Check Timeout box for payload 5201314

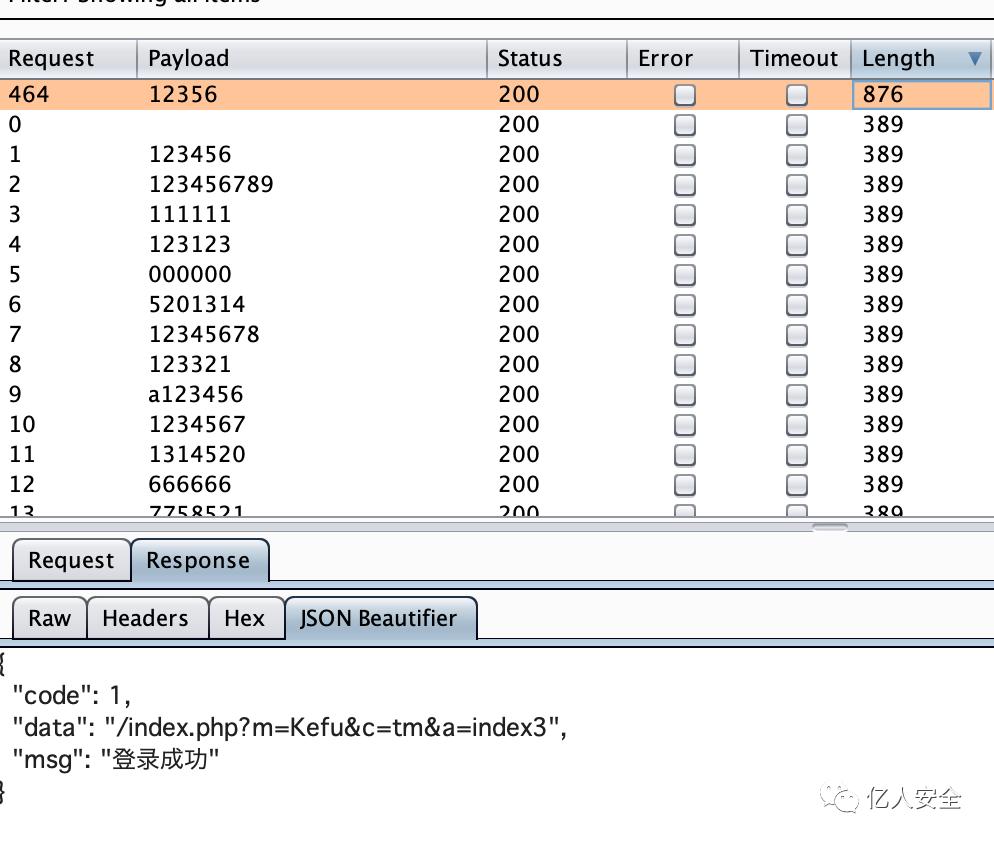tap(797, 305)
